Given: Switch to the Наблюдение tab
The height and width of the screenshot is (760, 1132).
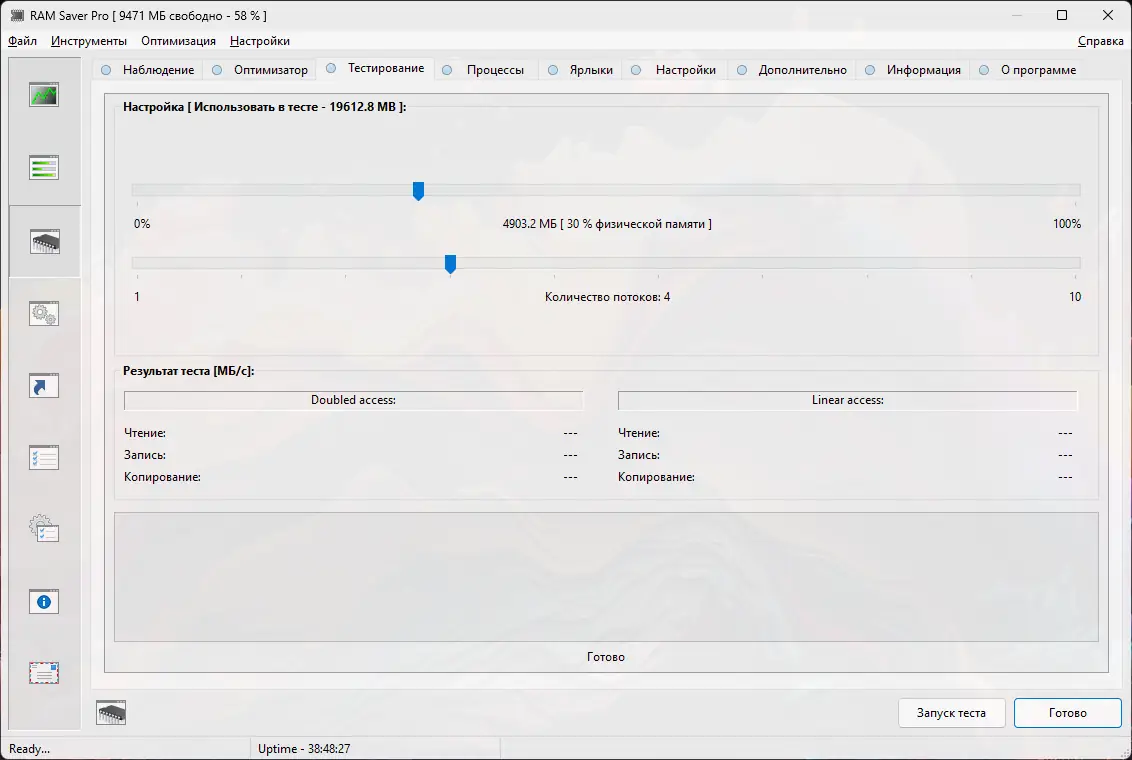Looking at the screenshot, I should pos(149,69).
